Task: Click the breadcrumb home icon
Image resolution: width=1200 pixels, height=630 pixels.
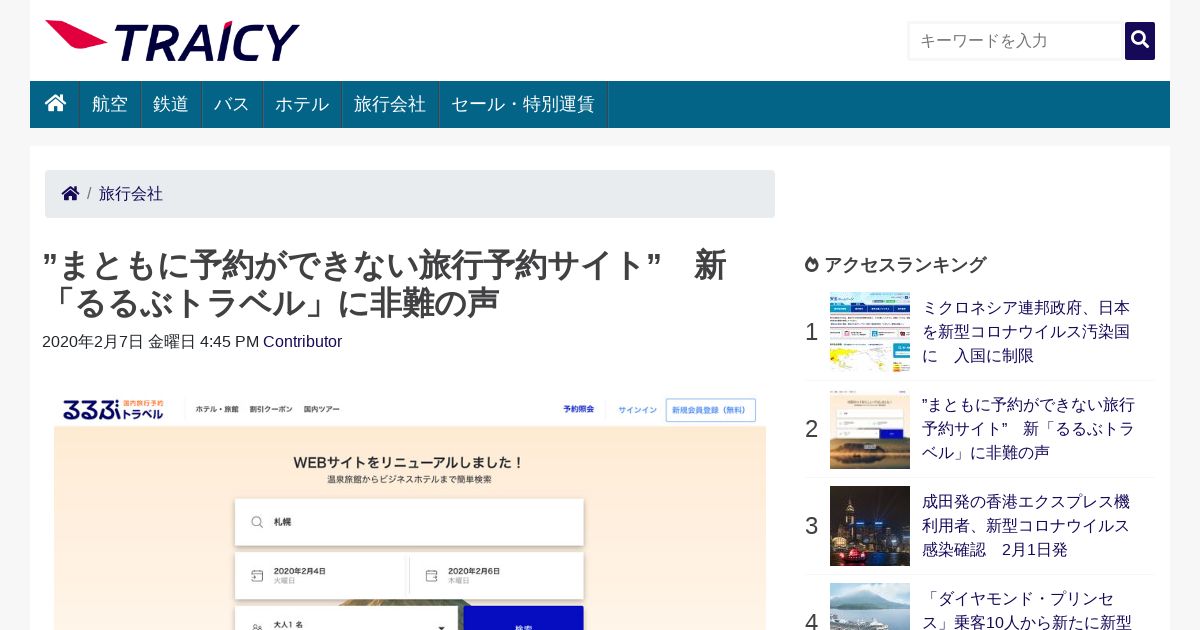Action: pyautogui.click(x=70, y=194)
